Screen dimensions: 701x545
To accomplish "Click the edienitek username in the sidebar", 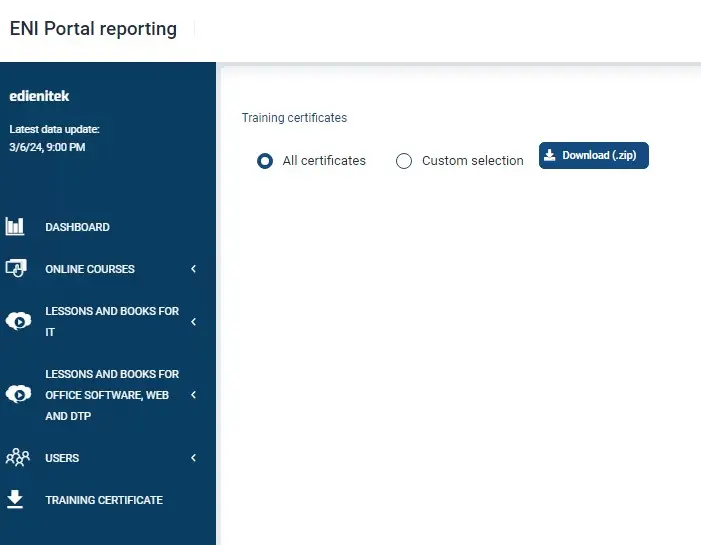I will [39, 97].
